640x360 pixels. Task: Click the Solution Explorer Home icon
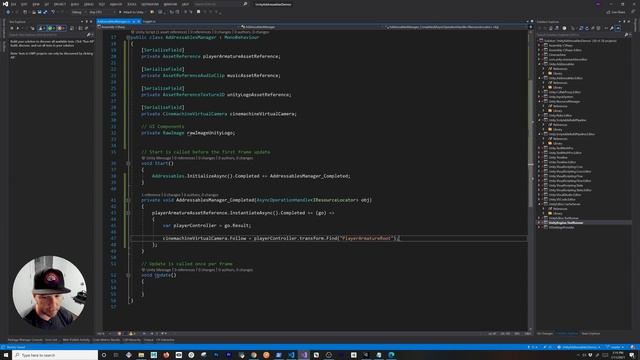(x=551, y=28)
